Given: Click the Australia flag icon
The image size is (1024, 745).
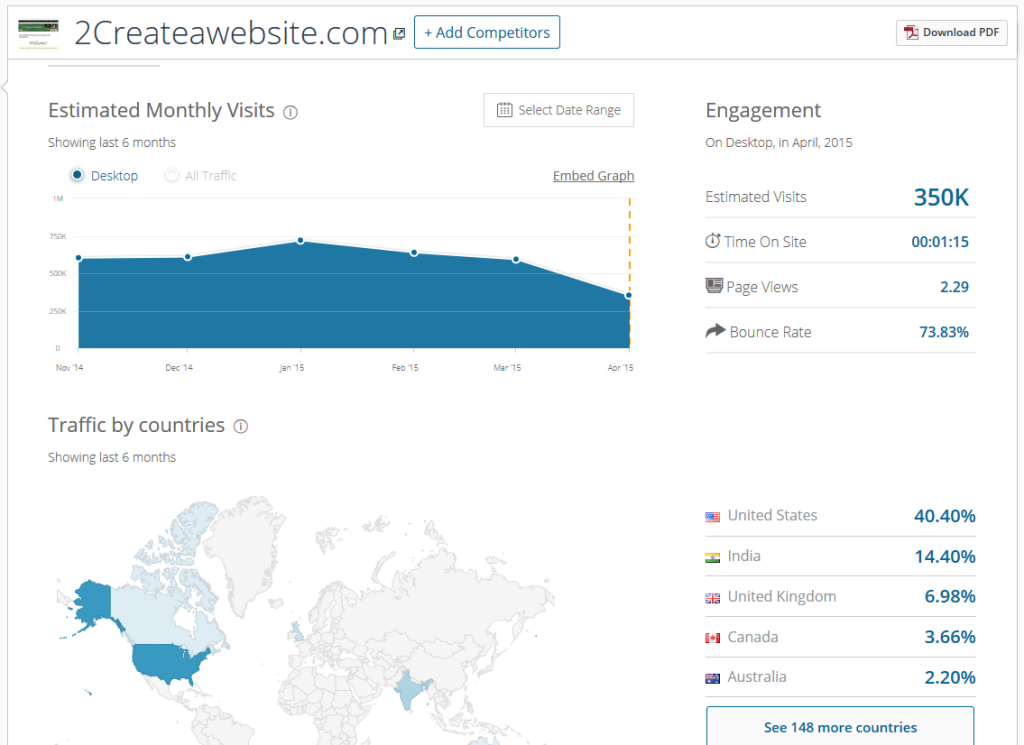Looking at the screenshot, I should click(712, 678).
